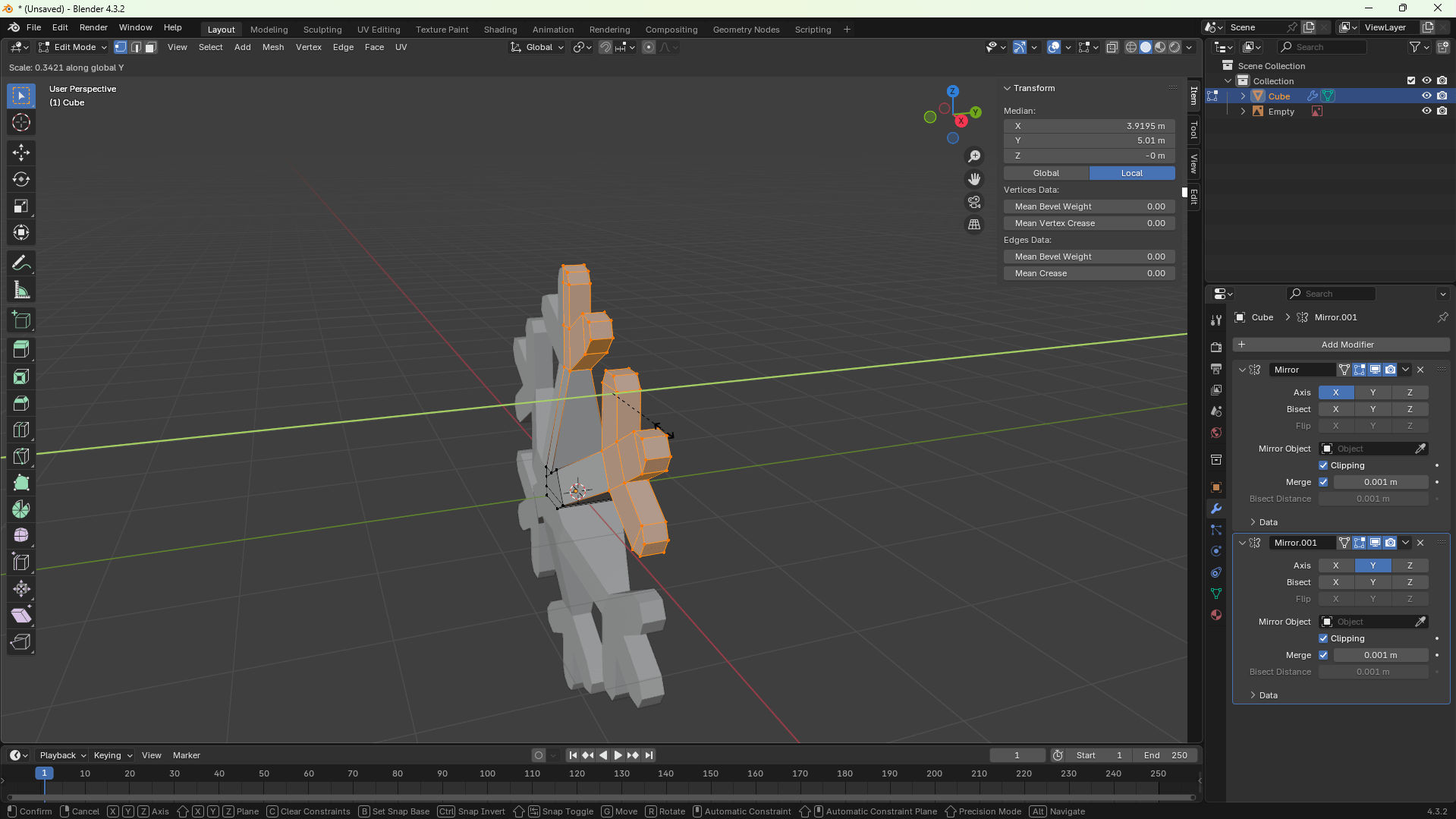This screenshot has height=819, width=1456.
Task: Adjust the Mean Vertex Crease slider
Action: (1089, 223)
